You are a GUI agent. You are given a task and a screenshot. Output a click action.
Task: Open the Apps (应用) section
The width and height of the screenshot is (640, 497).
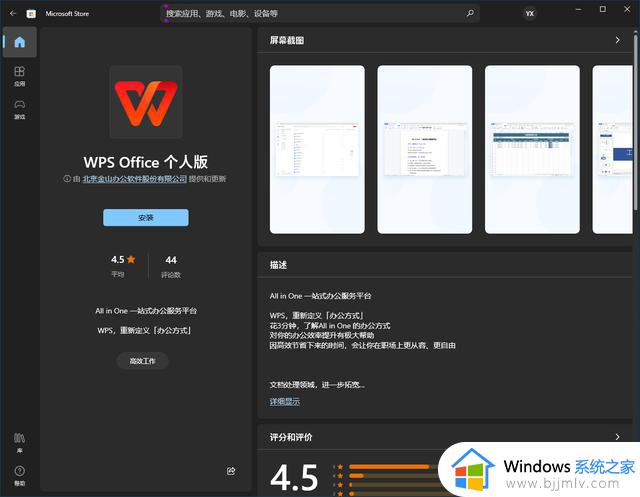[20, 76]
